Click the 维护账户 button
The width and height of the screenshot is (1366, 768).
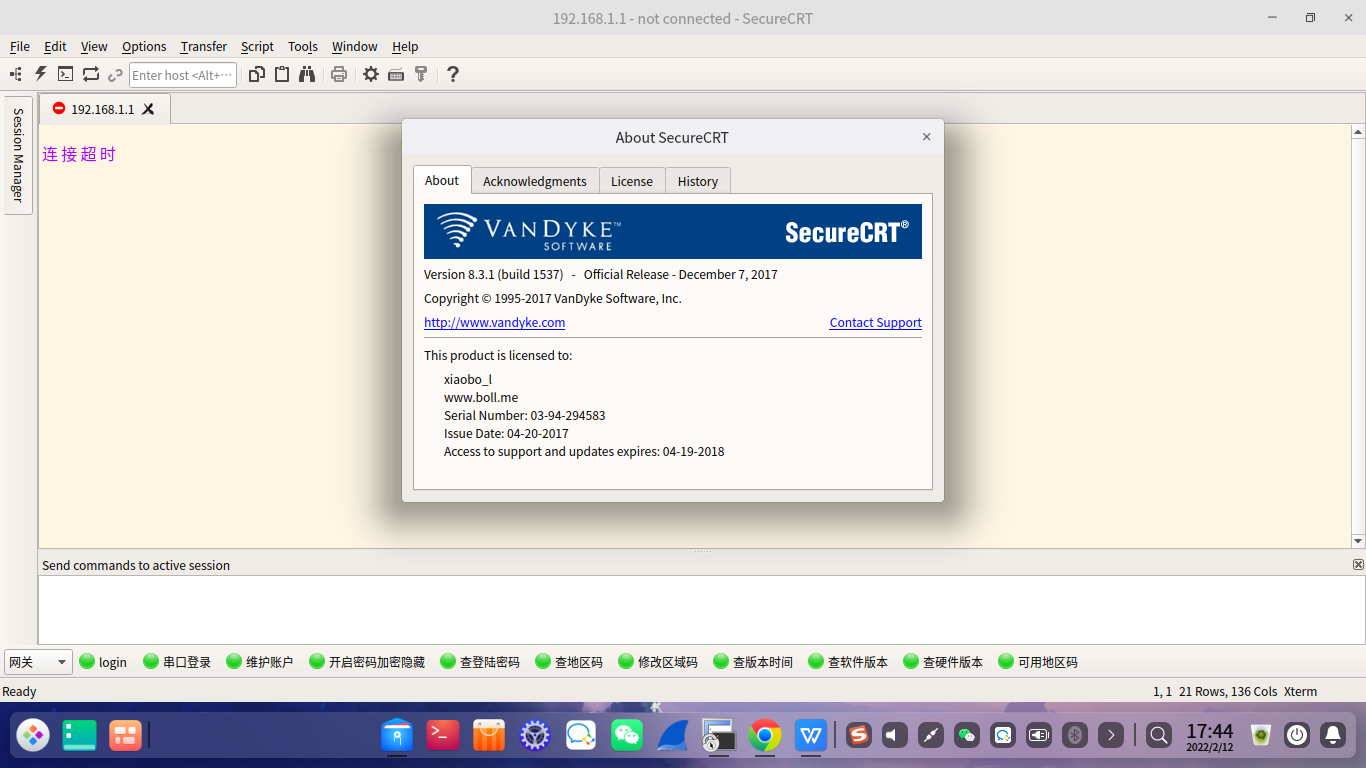point(260,662)
